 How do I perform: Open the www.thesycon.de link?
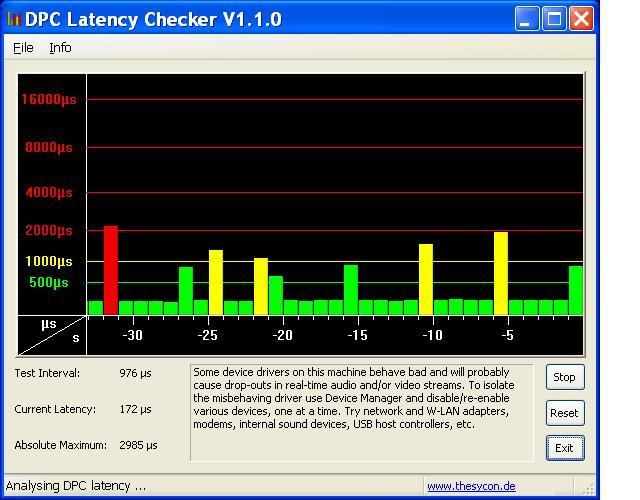[471, 486]
